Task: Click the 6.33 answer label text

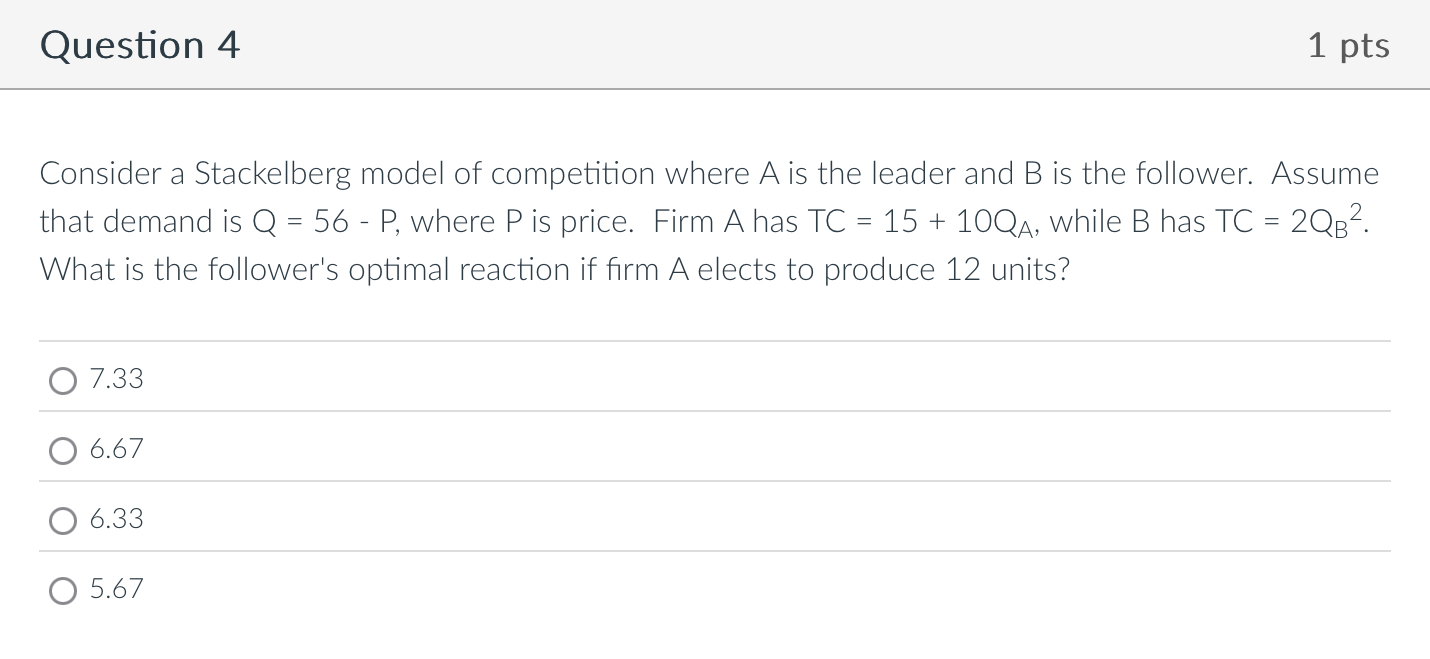Action: [117, 519]
